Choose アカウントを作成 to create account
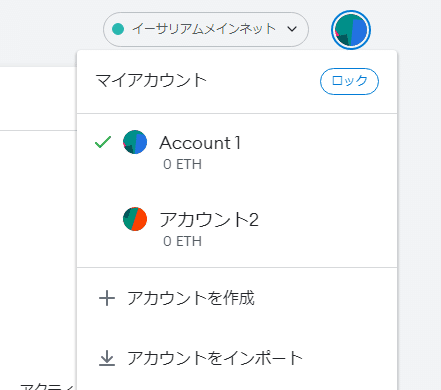Screen dimensions: 441x390 237,298
